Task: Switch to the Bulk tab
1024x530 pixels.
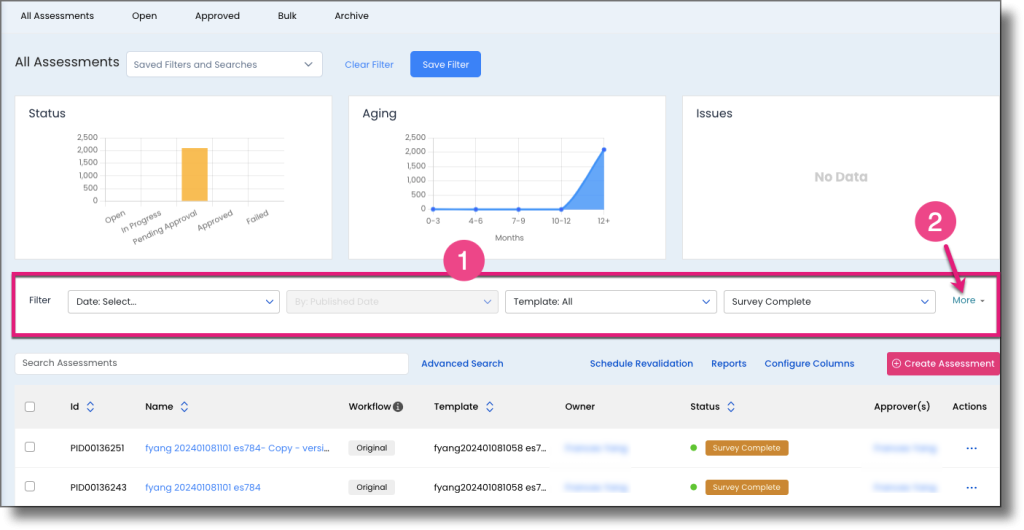Action: point(287,16)
